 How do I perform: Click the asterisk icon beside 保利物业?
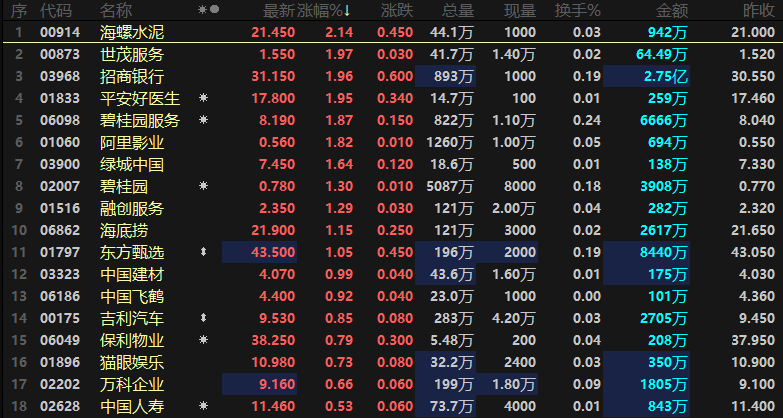[x=203, y=340]
